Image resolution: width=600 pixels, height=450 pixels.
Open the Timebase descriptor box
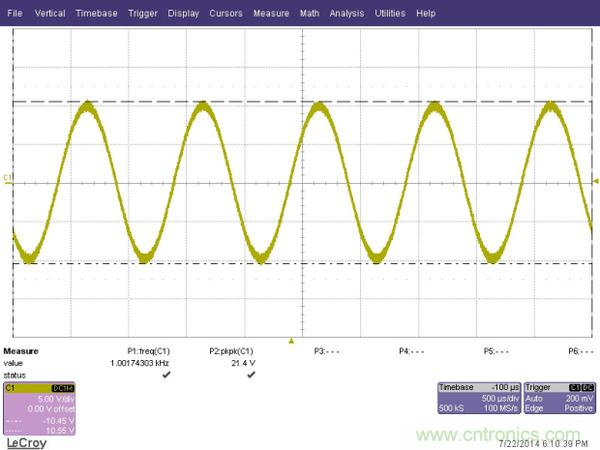475,398
